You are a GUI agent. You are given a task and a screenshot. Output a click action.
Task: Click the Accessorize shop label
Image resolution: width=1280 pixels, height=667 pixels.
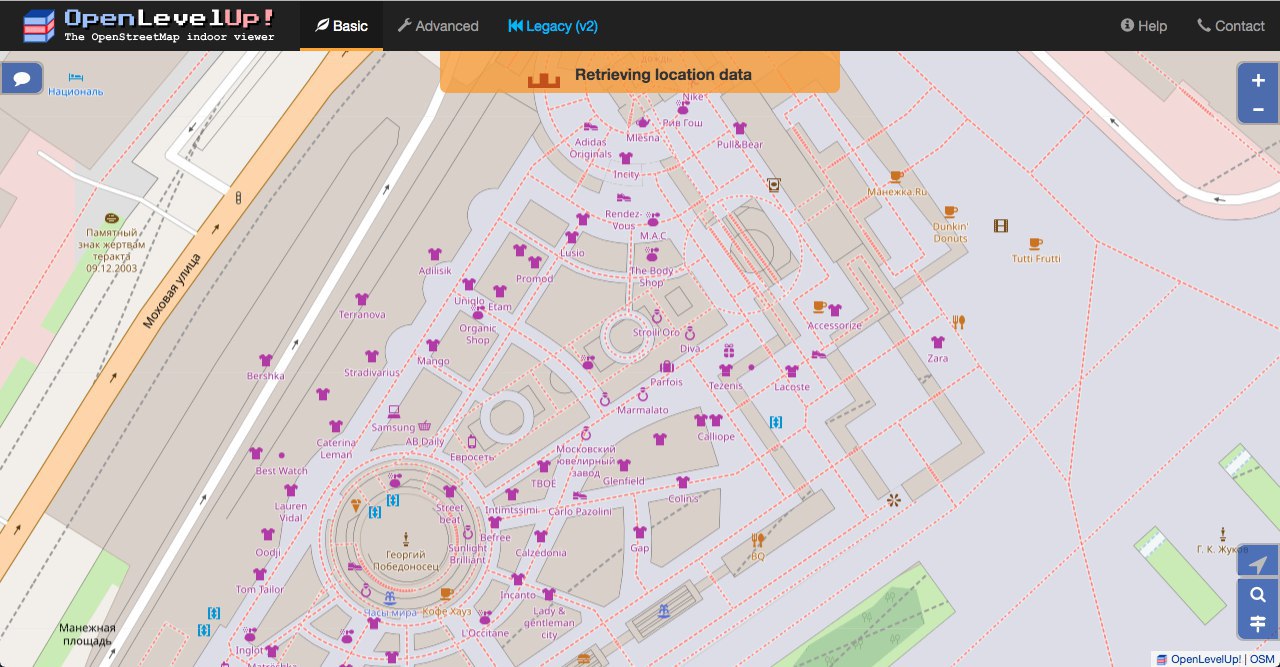tap(835, 325)
